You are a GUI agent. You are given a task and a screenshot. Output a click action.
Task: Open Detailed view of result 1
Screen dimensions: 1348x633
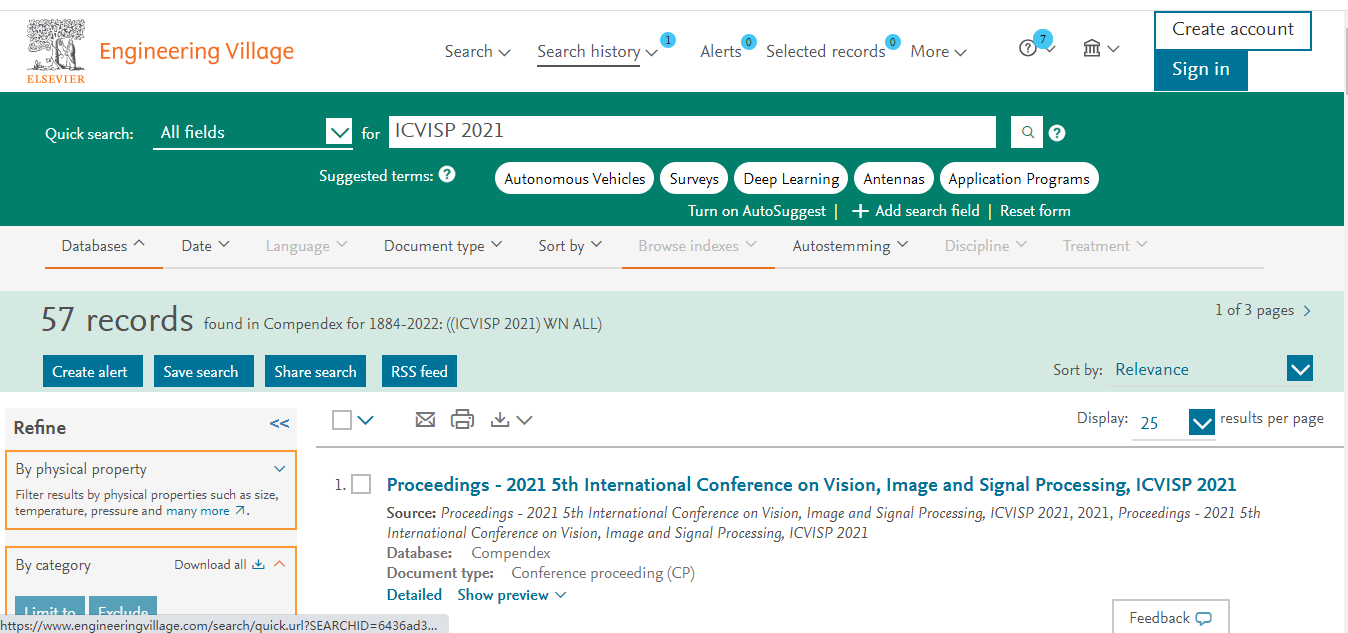(414, 595)
